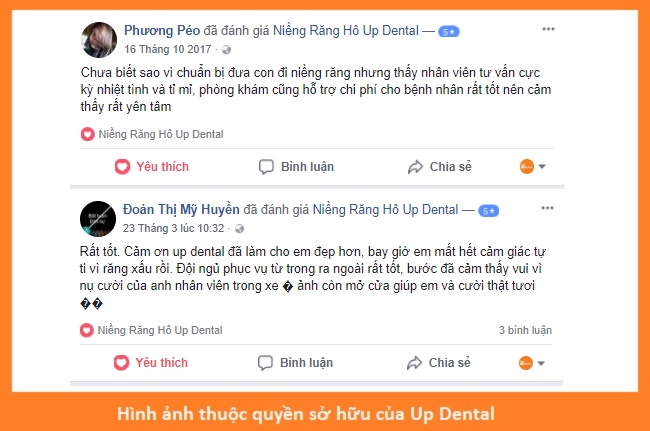Image resolution: width=650 pixels, height=431 pixels.
Task: Click the globe privacy icon beside 16 Tháng 10 2017
Action: 226,50
